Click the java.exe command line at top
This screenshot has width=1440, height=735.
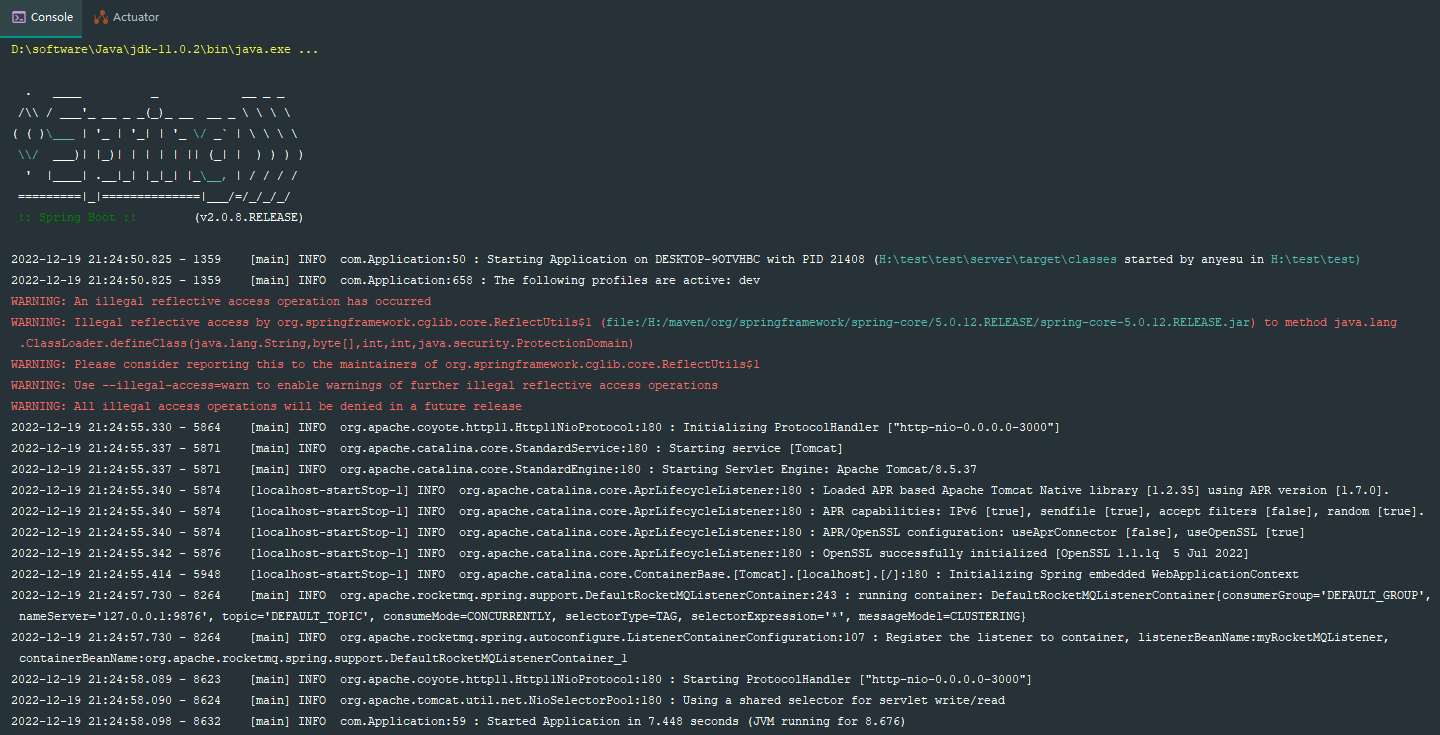165,49
